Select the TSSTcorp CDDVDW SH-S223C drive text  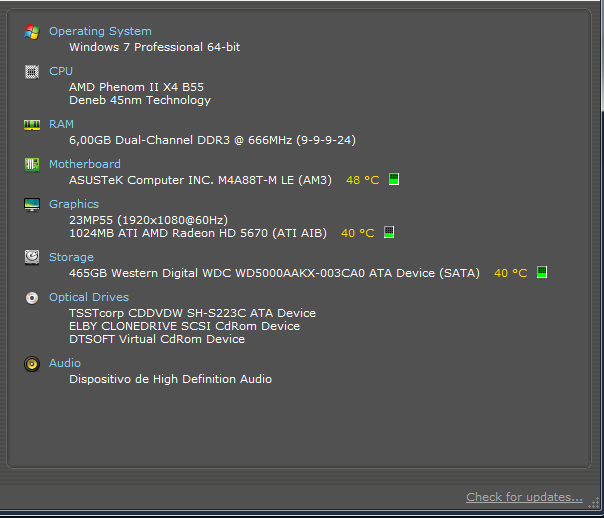pyautogui.click(x=192, y=313)
